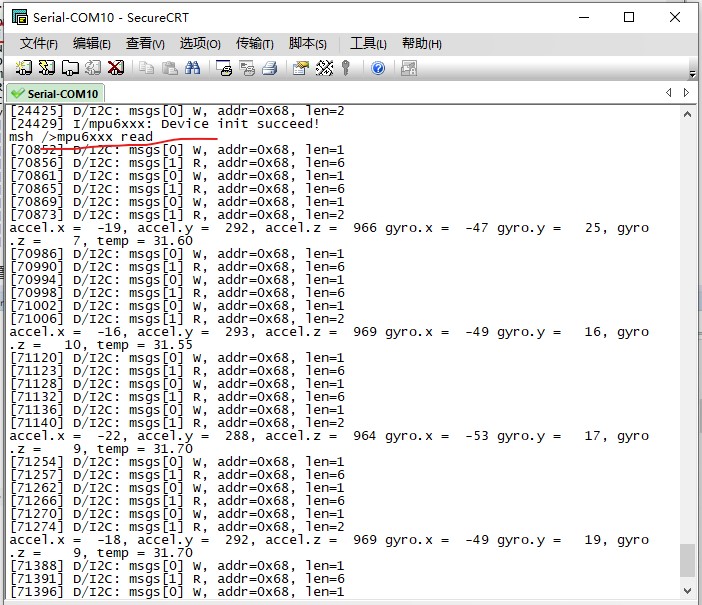The image size is (702, 605).
Task: Click the terminal scrollbar down arrow
Action: pos(687,591)
